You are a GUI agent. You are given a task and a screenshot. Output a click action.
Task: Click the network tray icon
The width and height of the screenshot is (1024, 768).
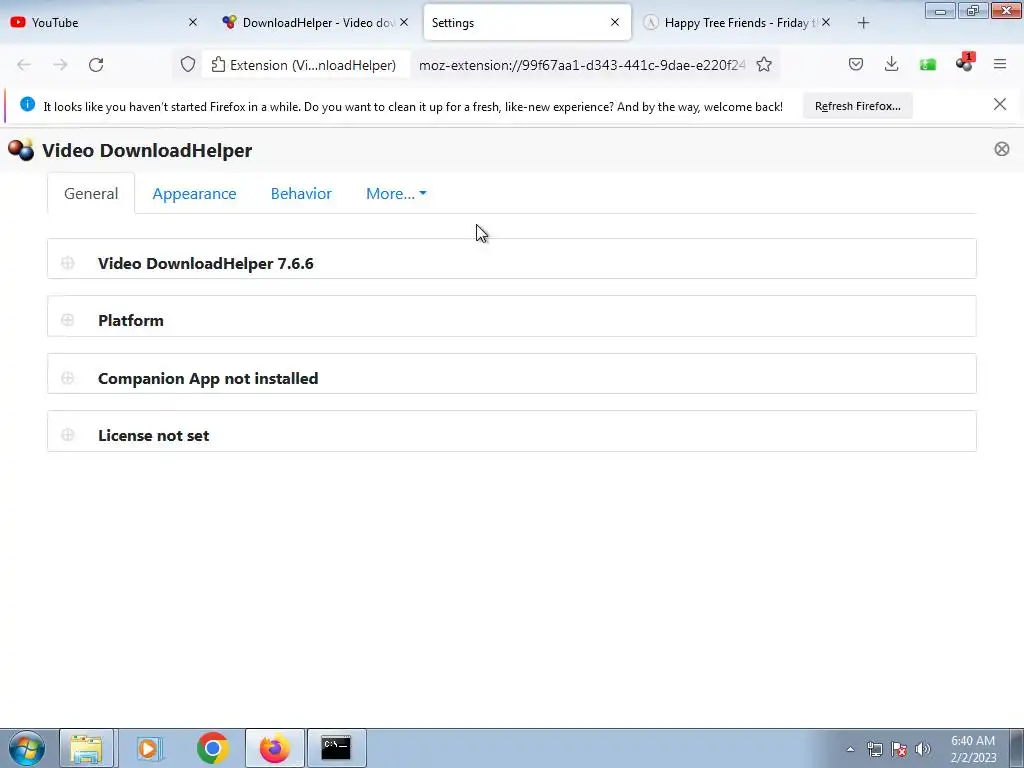tap(874, 749)
